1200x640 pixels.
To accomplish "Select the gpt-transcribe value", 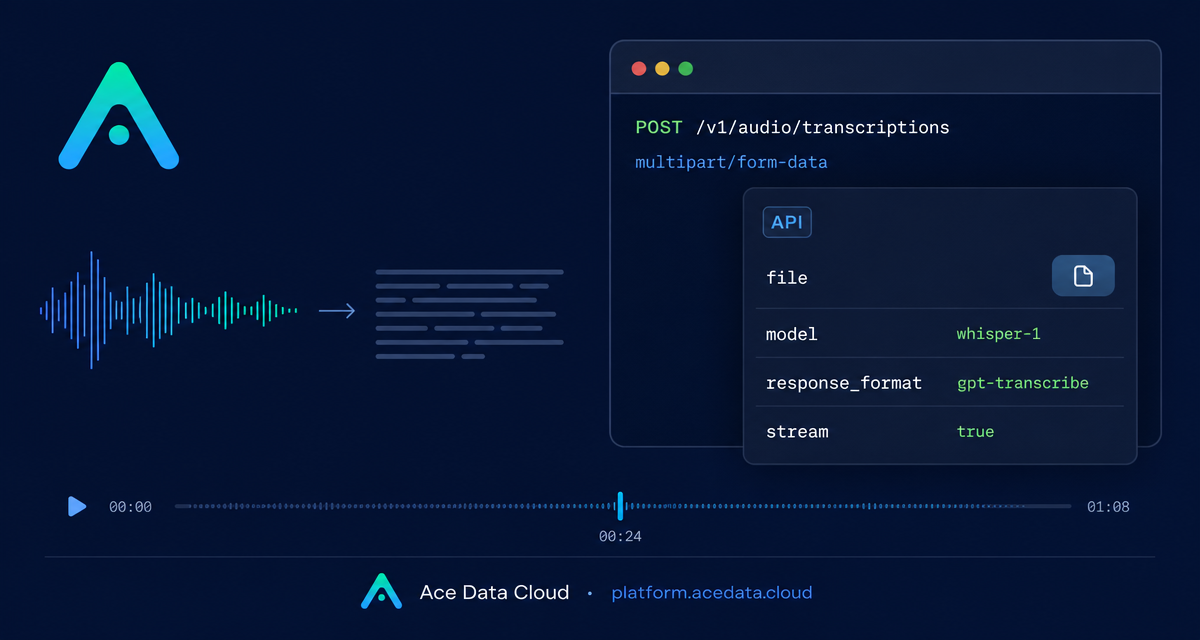I will tap(1022, 383).
